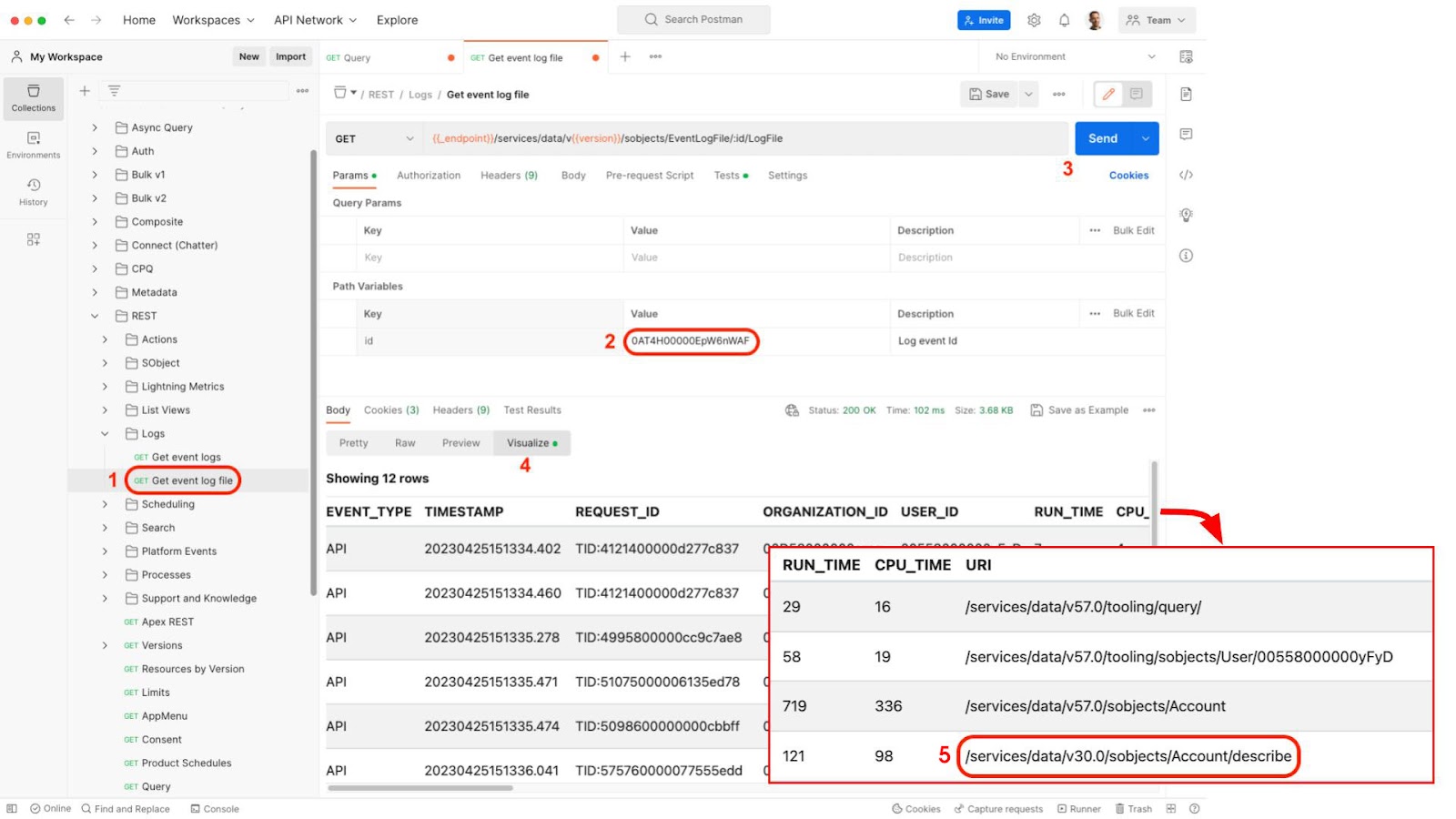This screenshot has height=819, width=1456.
Task: Open the History sidebar panel
Action: coord(33,192)
